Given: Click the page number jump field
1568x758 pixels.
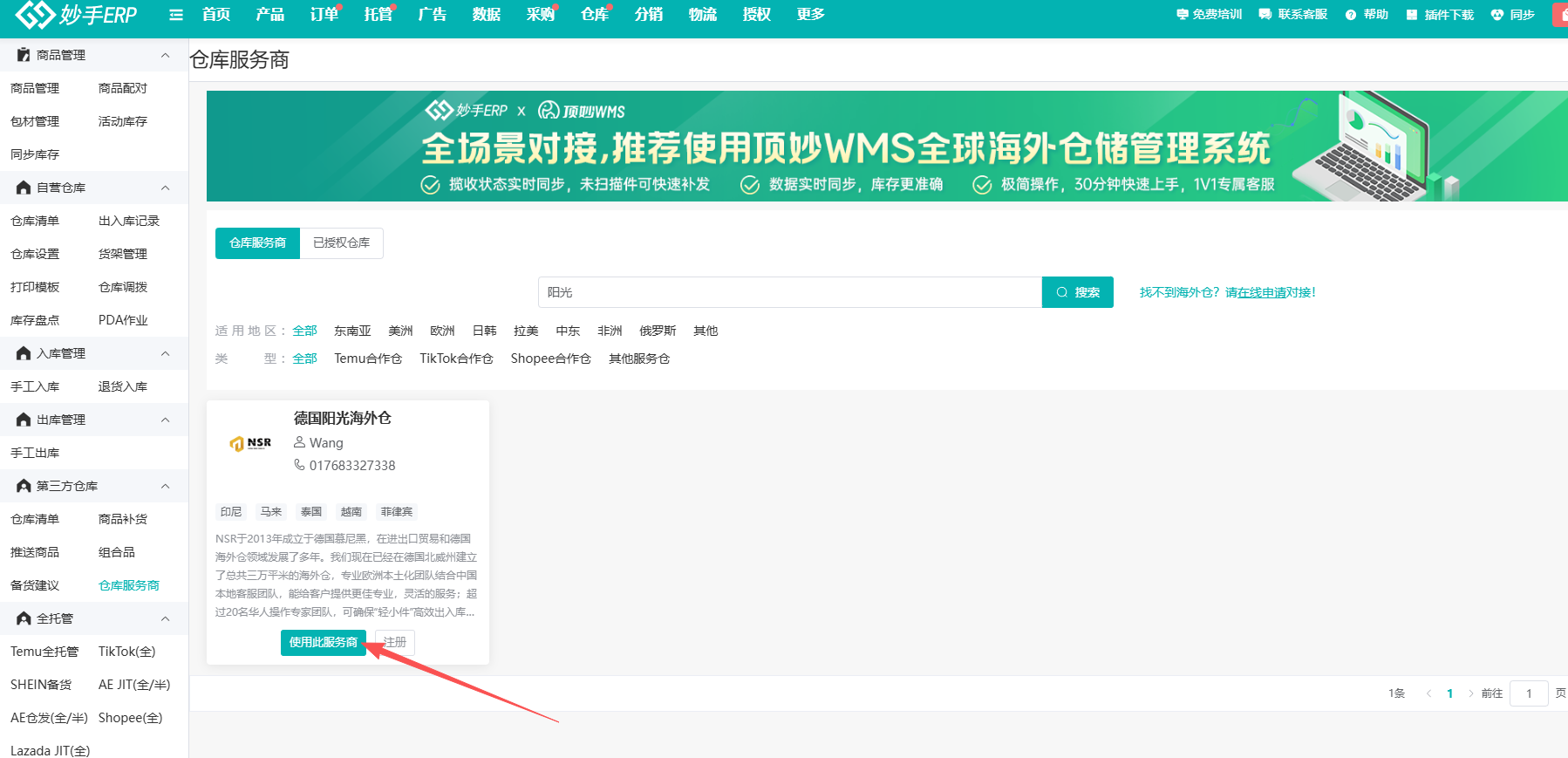Looking at the screenshot, I should (1529, 693).
